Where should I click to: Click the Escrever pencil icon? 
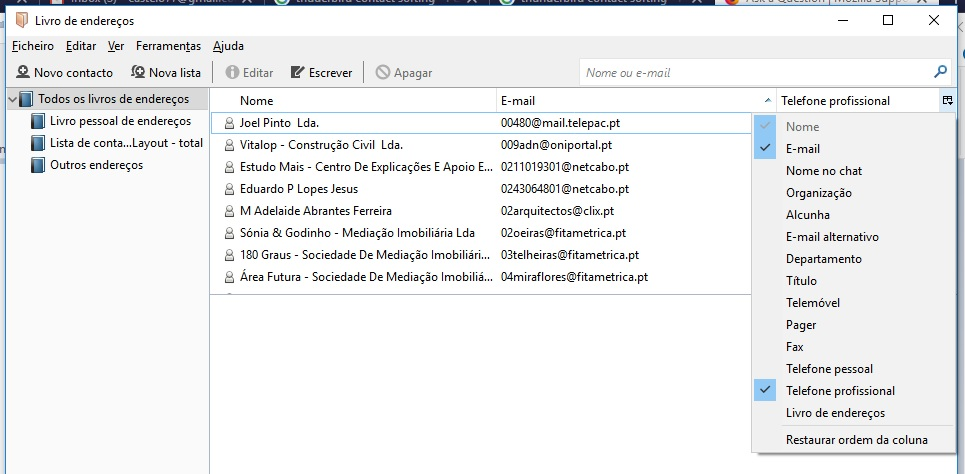297,73
